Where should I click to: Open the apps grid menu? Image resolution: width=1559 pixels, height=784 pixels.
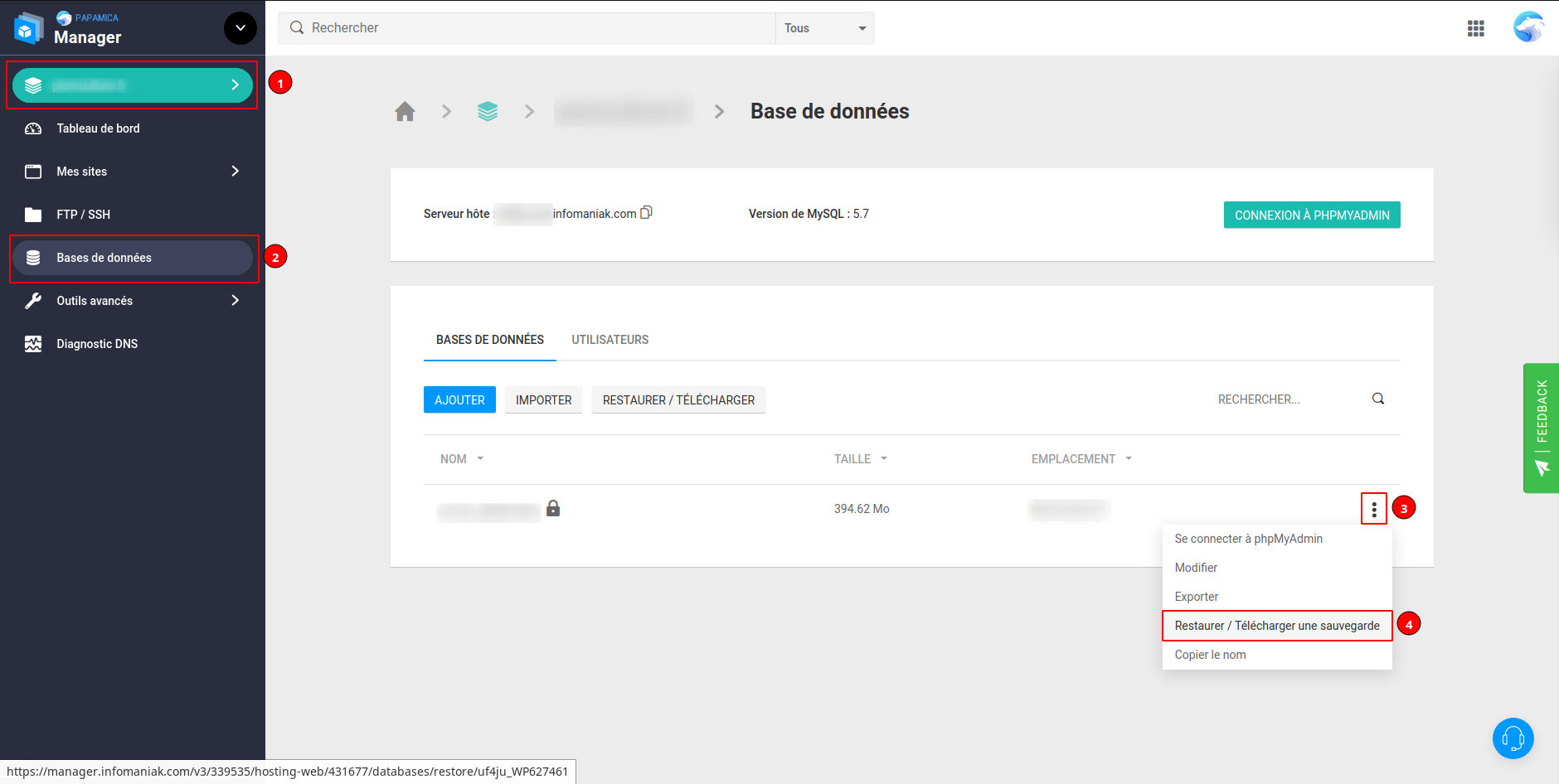(1475, 28)
